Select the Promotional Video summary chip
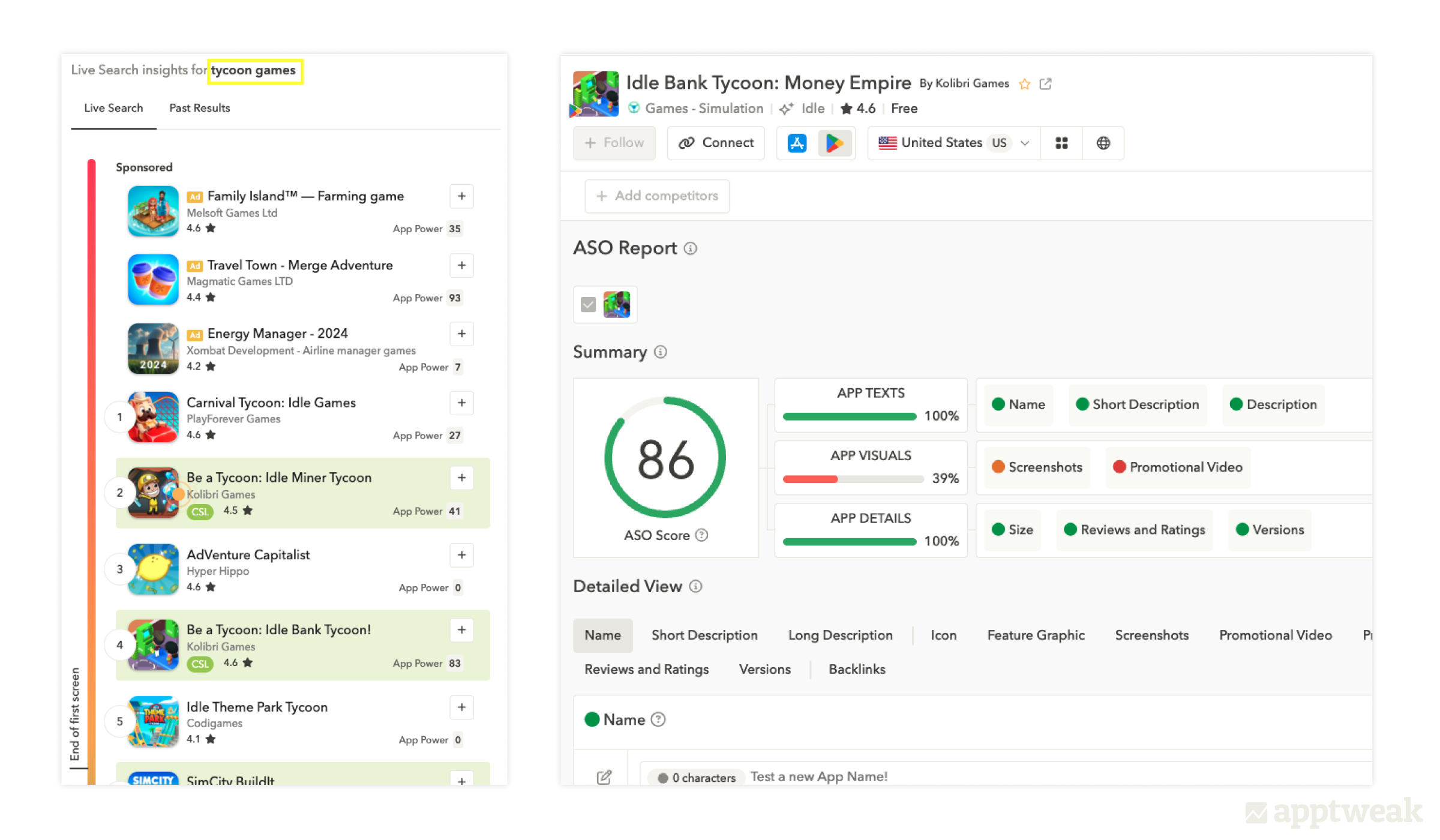Viewport: 1440px width, 840px height. pos(1177,467)
